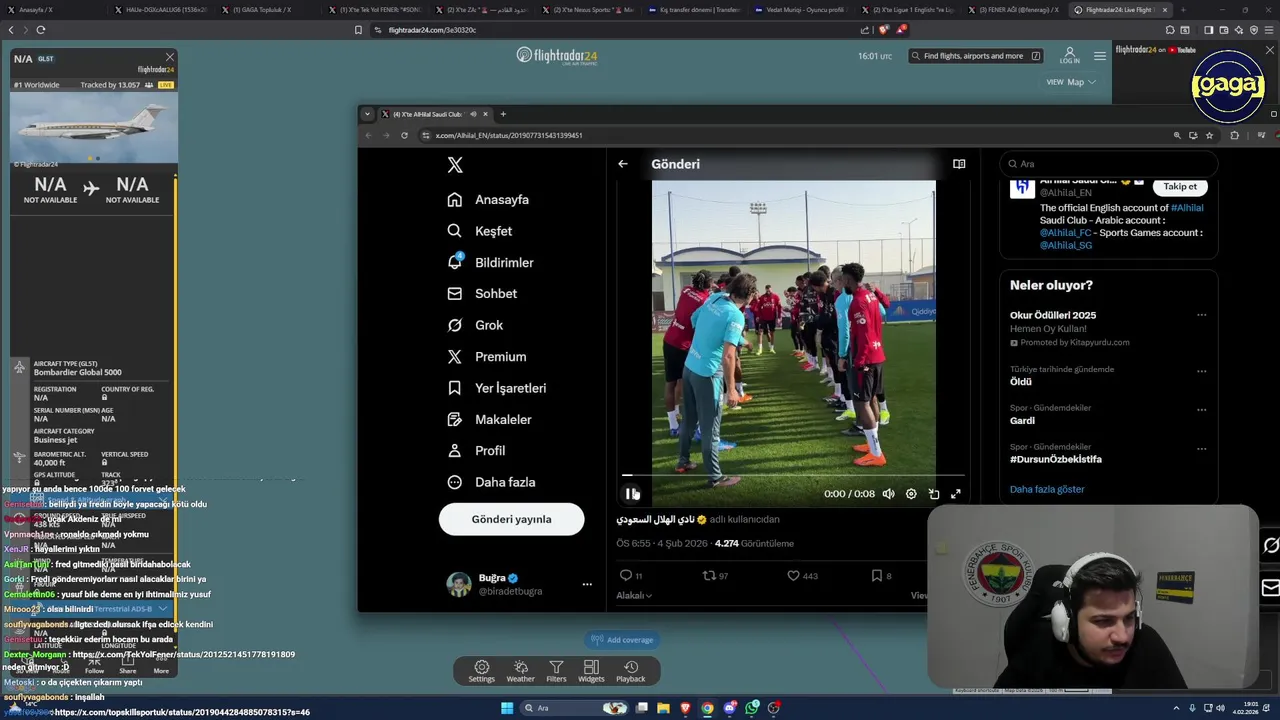Image resolution: width=1280 pixels, height=720 pixels.
Task: Open reader view icon beside Gönderi header
Action: point(959,164)
